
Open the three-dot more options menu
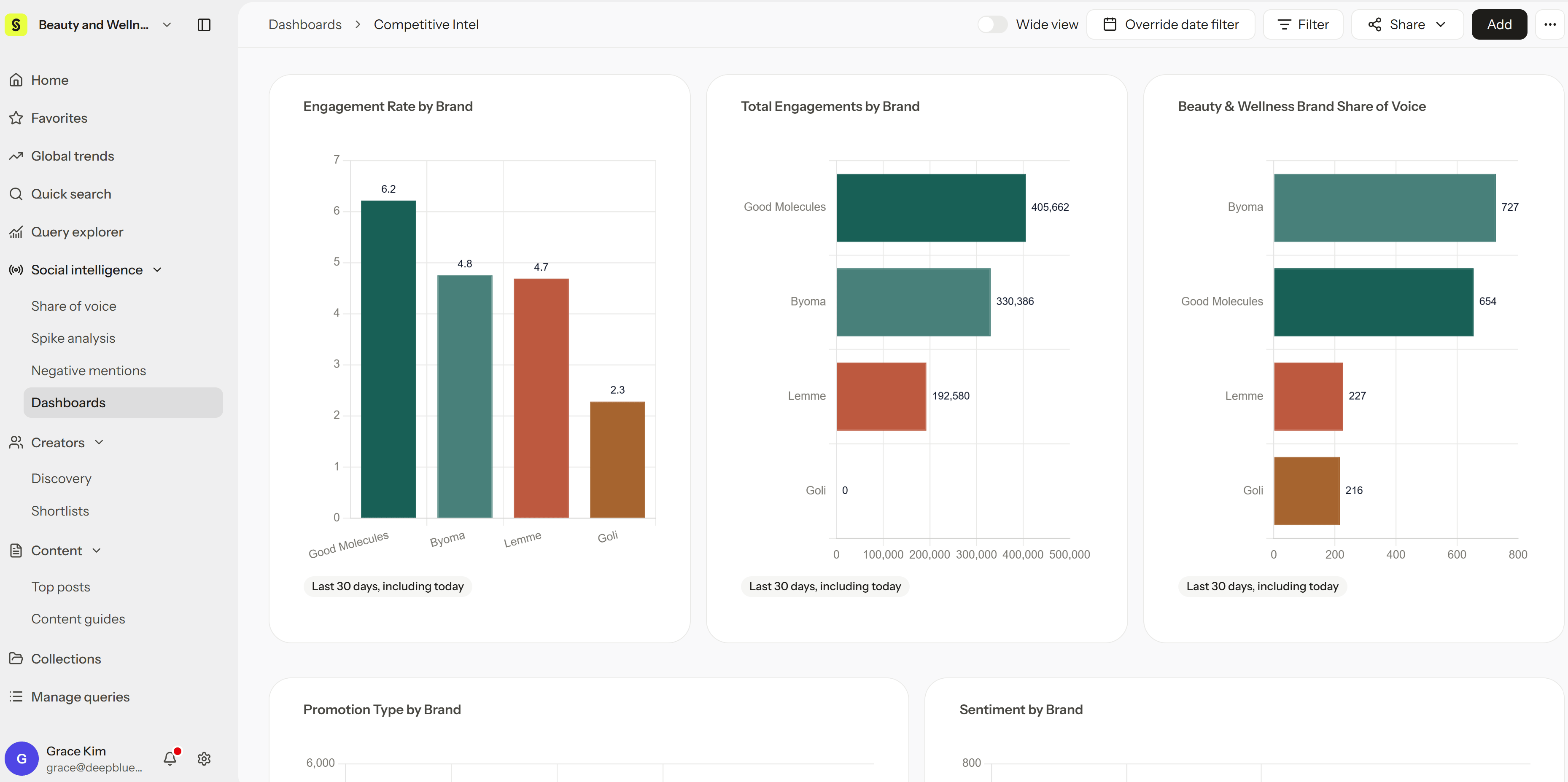1550,24
